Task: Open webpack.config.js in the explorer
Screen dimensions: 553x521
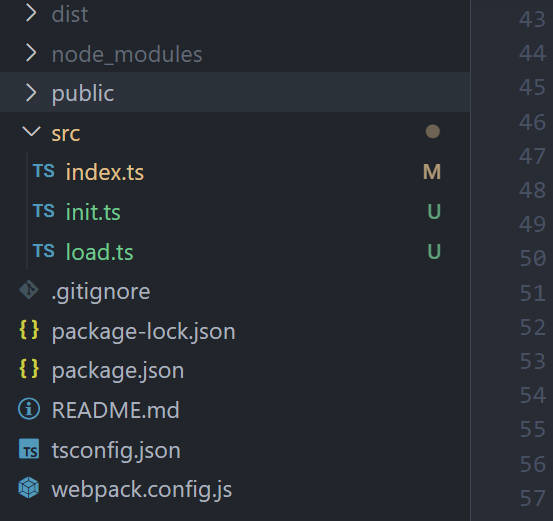Action: point(141,490)
